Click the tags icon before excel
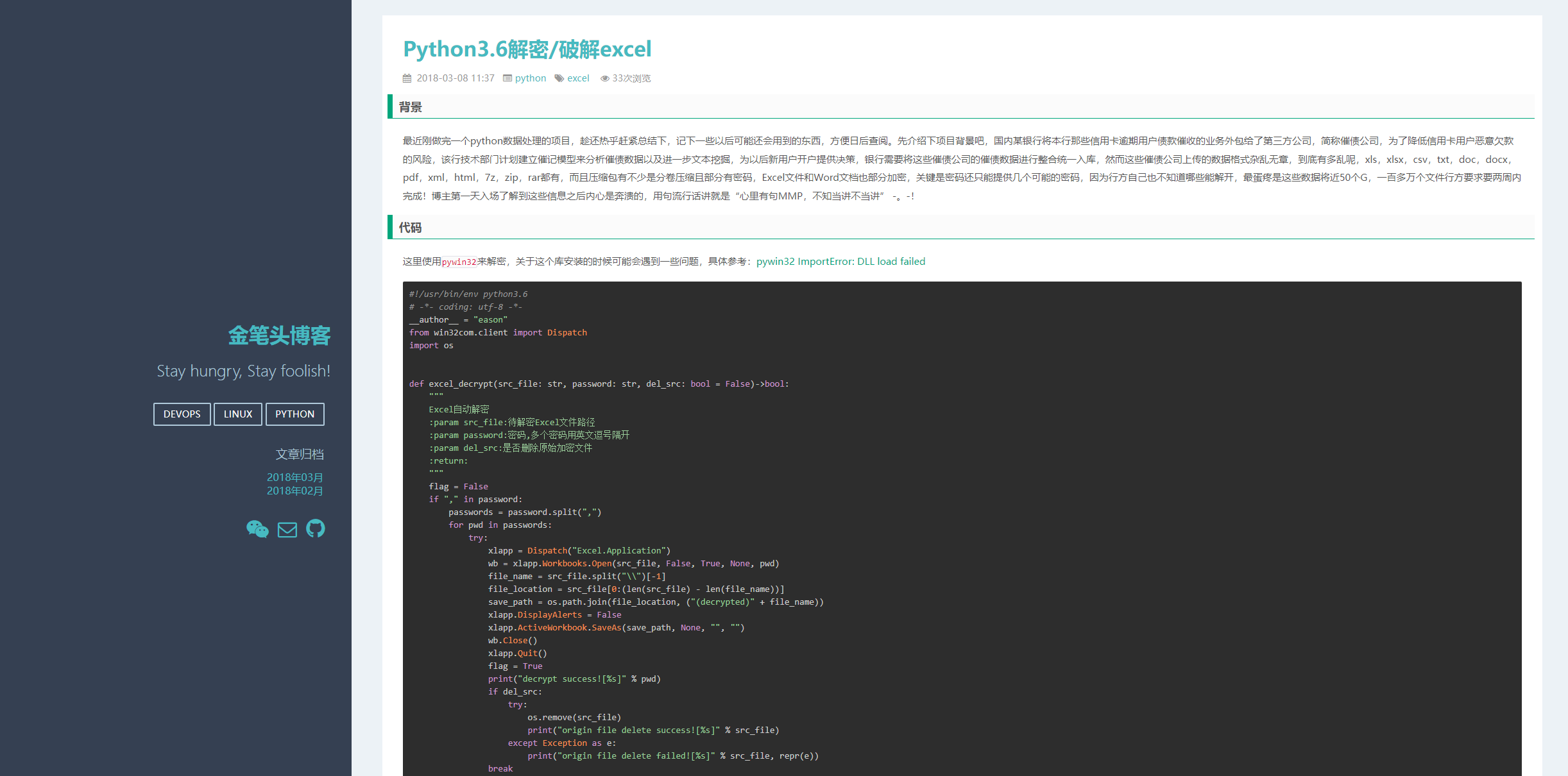The image size is (1568, 776). [559, 78]
